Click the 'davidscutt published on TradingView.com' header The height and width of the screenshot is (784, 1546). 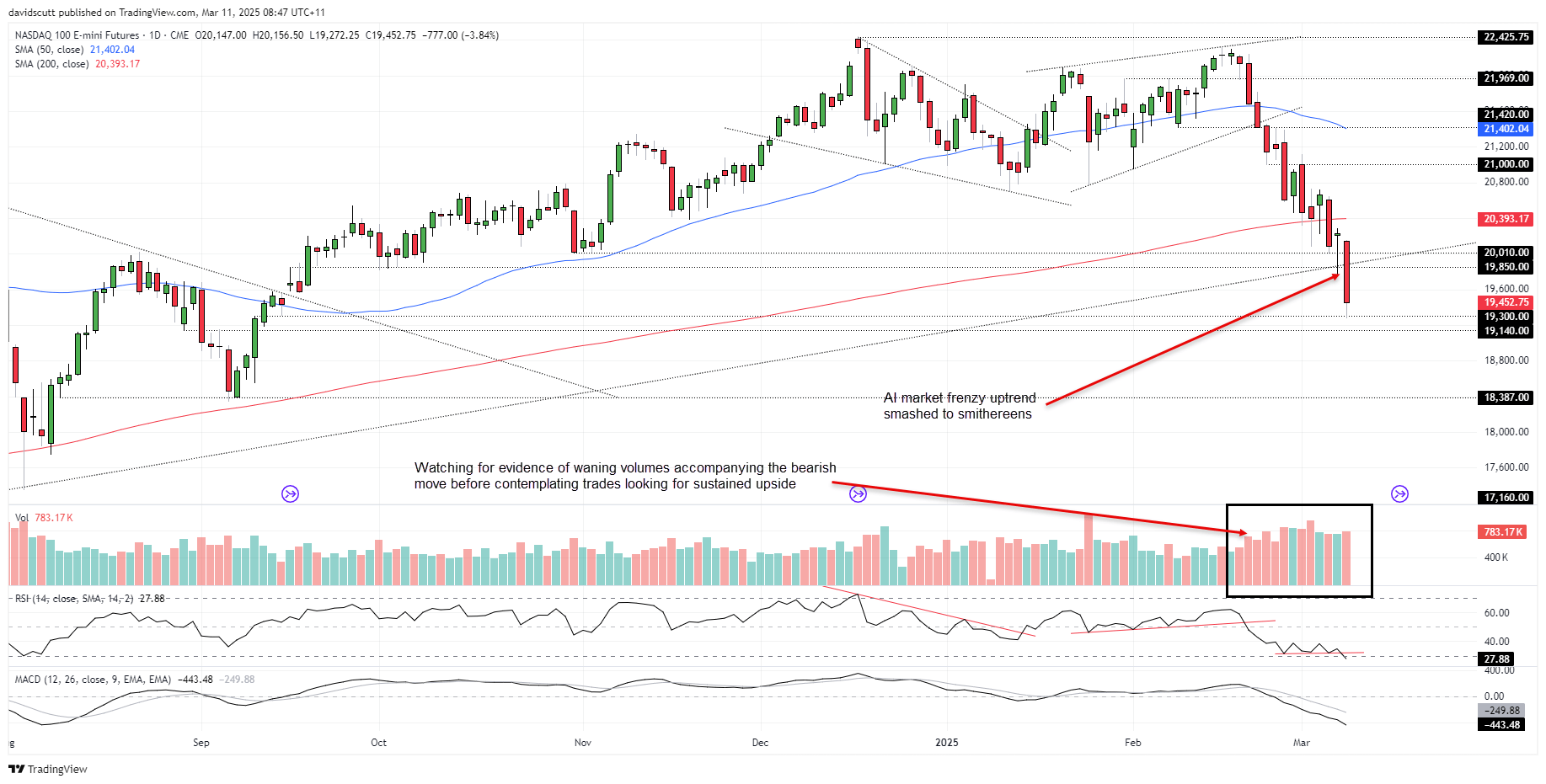(x=167, y=13)
